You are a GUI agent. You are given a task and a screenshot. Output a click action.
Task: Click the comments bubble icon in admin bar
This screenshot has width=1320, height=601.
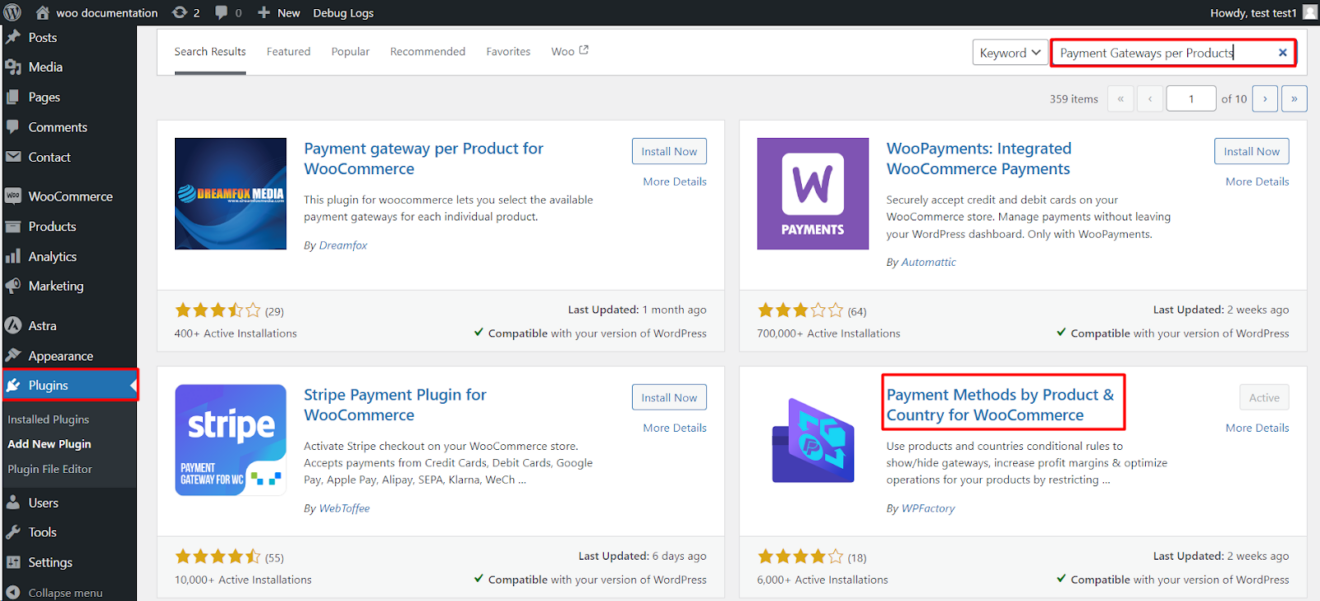[x=222, y=13]
